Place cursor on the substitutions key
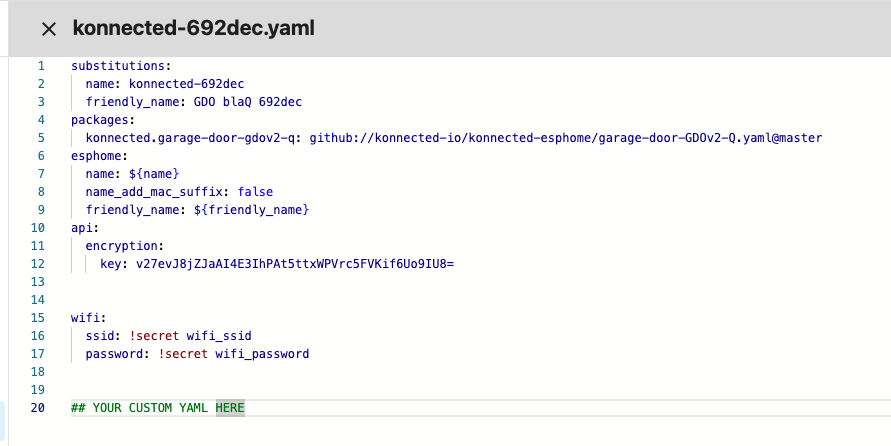 [x=110, y=66]
